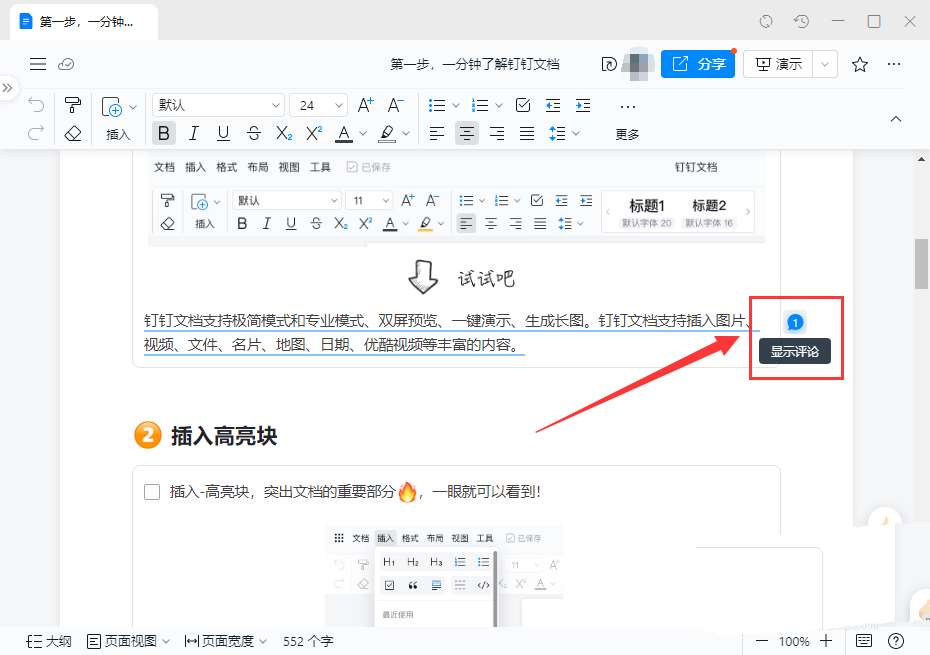Start presentation with the 演示 button
The width and height of the screenshot is (930, 655).
tap(779, 64)
